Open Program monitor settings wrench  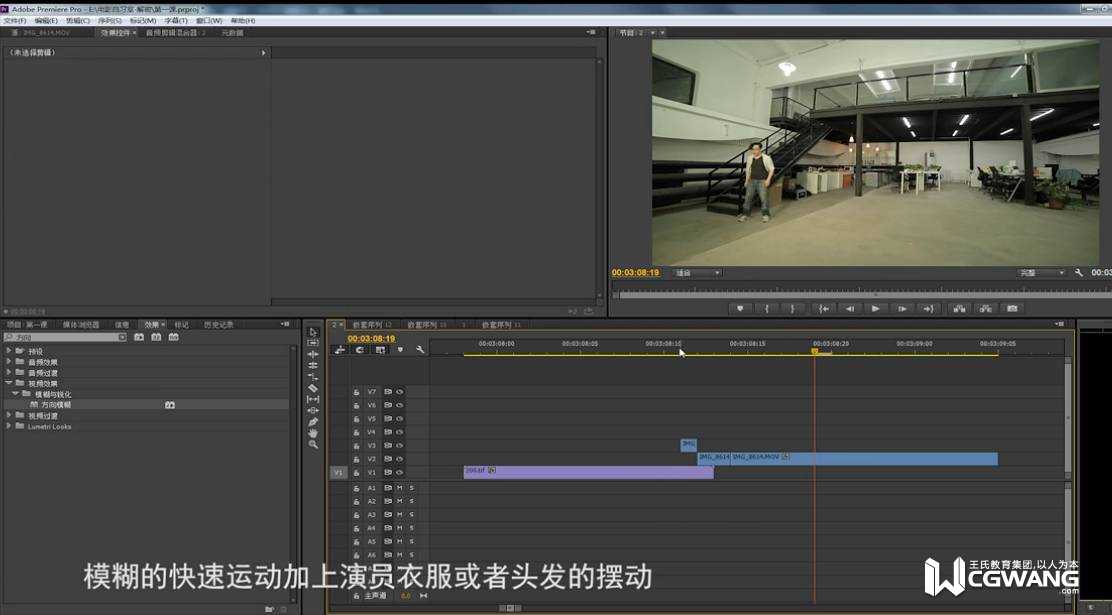1079,273
